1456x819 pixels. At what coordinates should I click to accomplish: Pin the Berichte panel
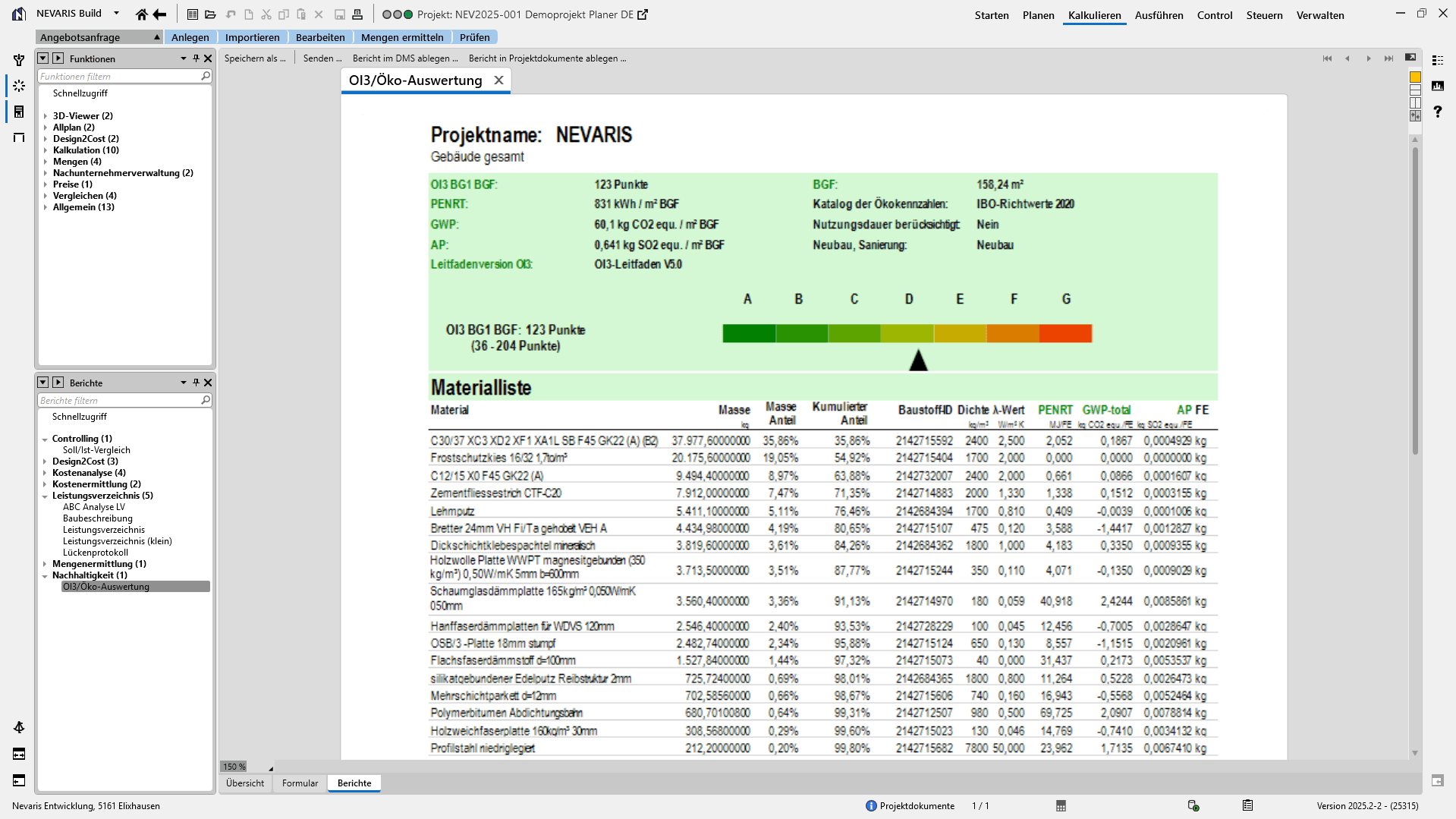(x=196, y=383)
